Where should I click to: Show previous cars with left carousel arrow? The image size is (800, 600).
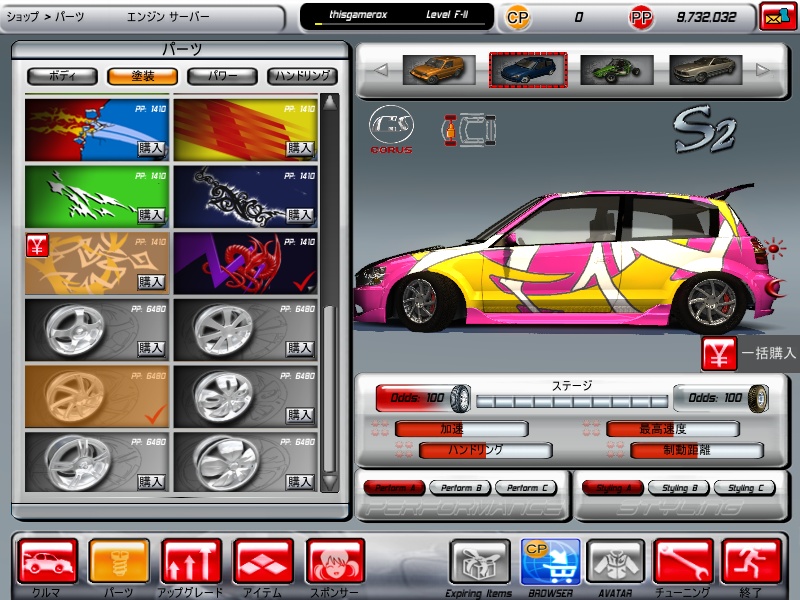pyautogui.click(x=380, y=70)
